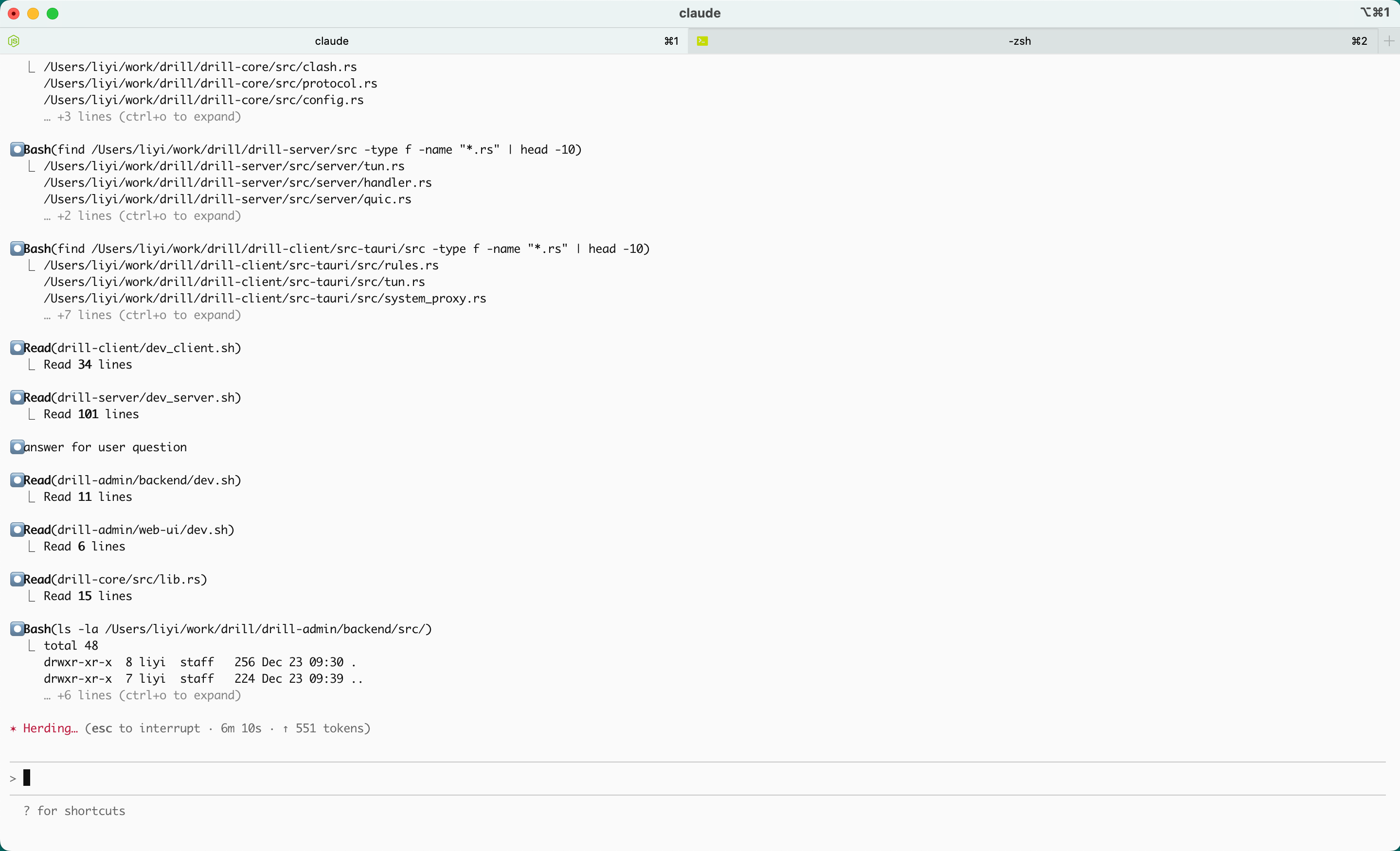Click '? for shortcuts' hint text
Screen dimensions: 1400x851
click(x=74, y=811)
